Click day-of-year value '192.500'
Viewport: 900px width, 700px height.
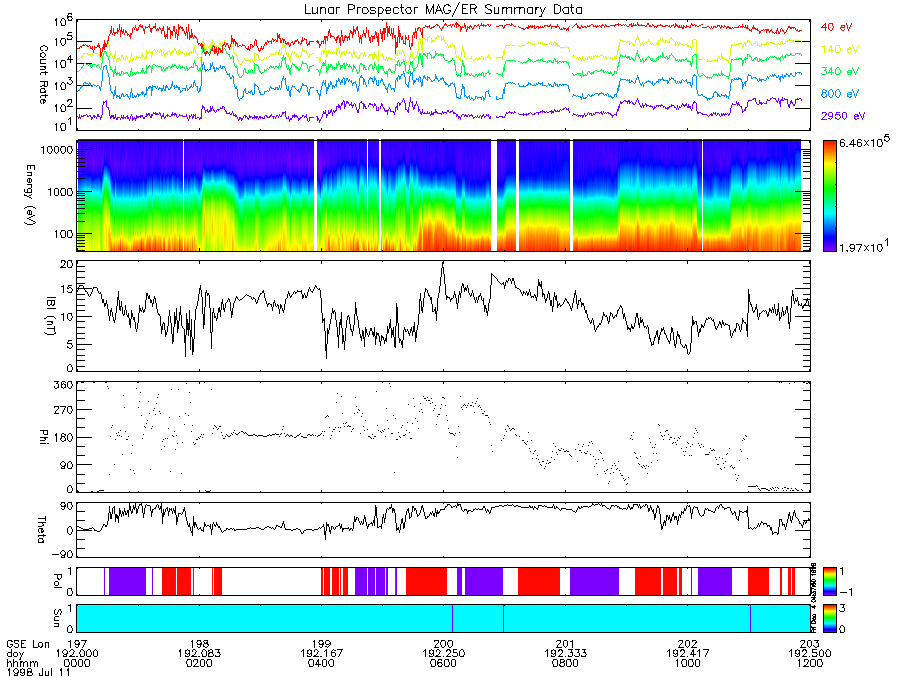(810, 654)
